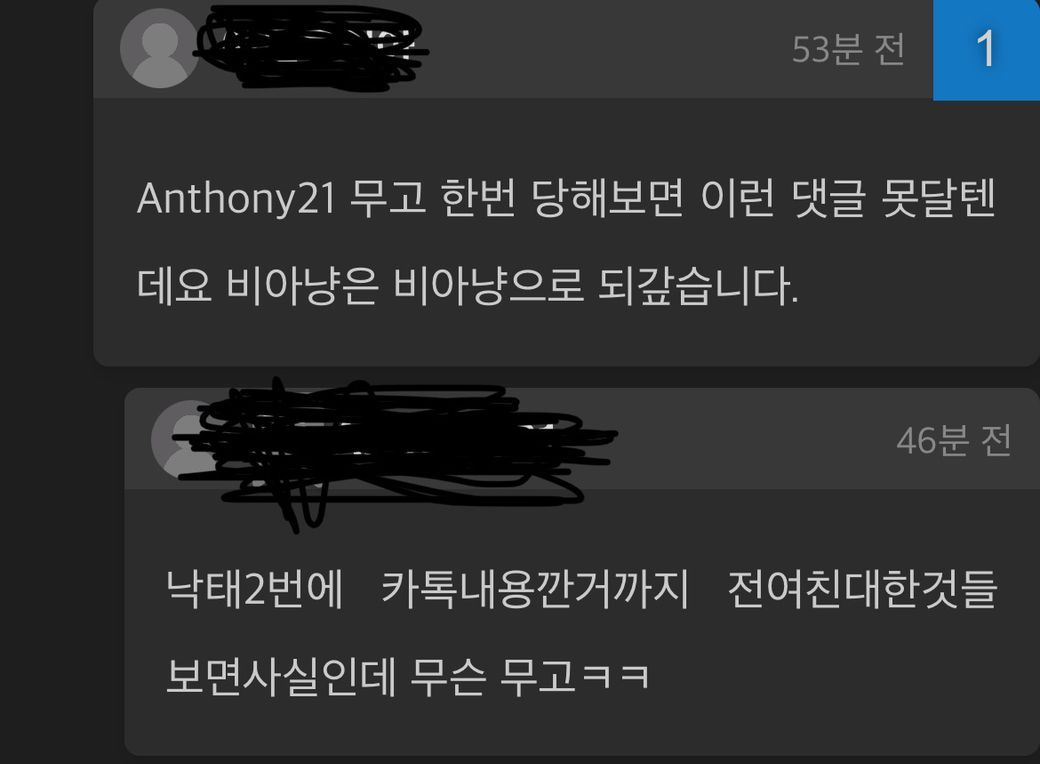Click the 되갚습니다 text in first comment
1040x764 pixels.
(x=698, y=286)
